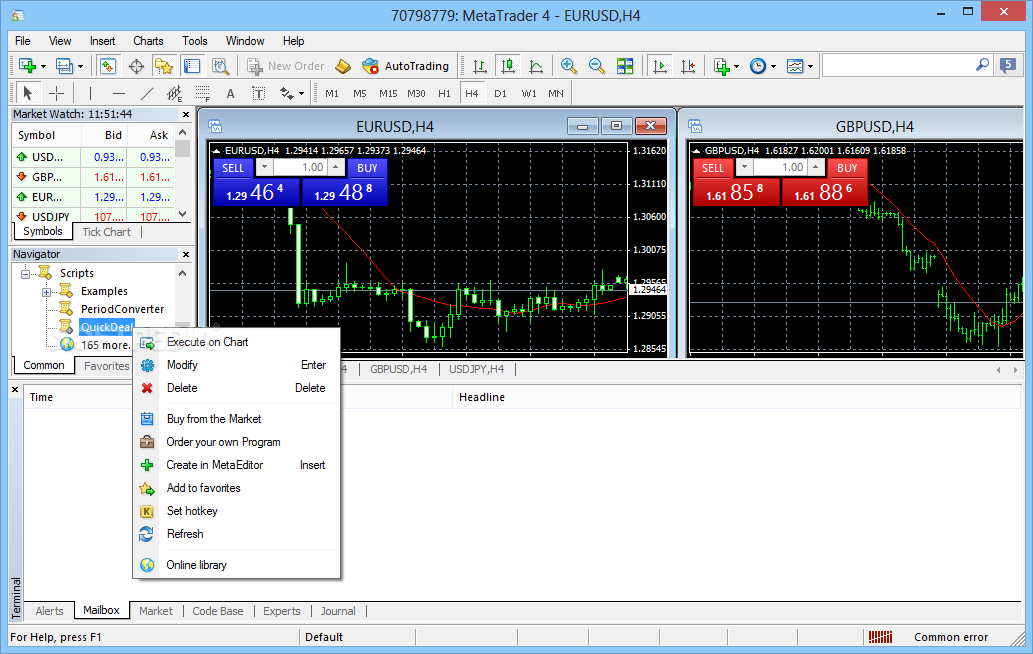The width and height of the screenshot is (1033, 654).
Task: Tile chart windows with grid icon
Action: (625, 66)
